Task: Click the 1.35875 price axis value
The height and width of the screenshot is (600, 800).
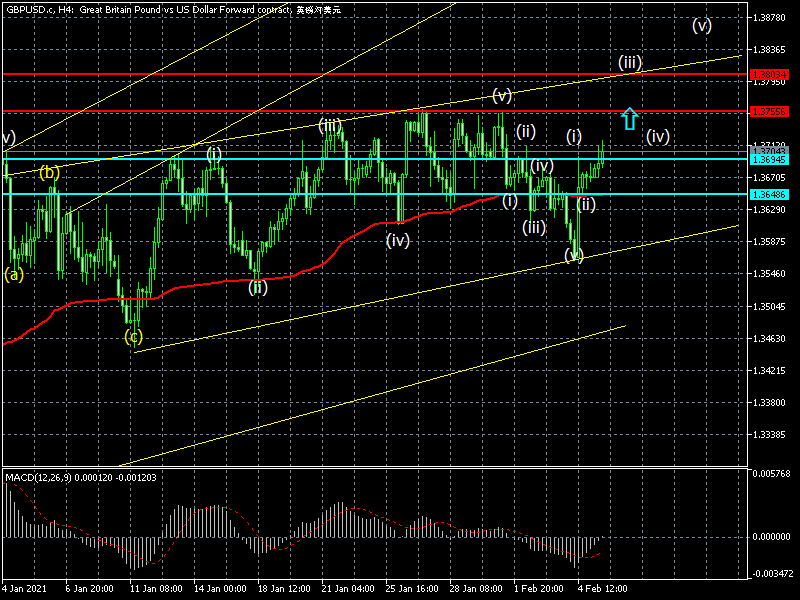Action: (769, 242)
